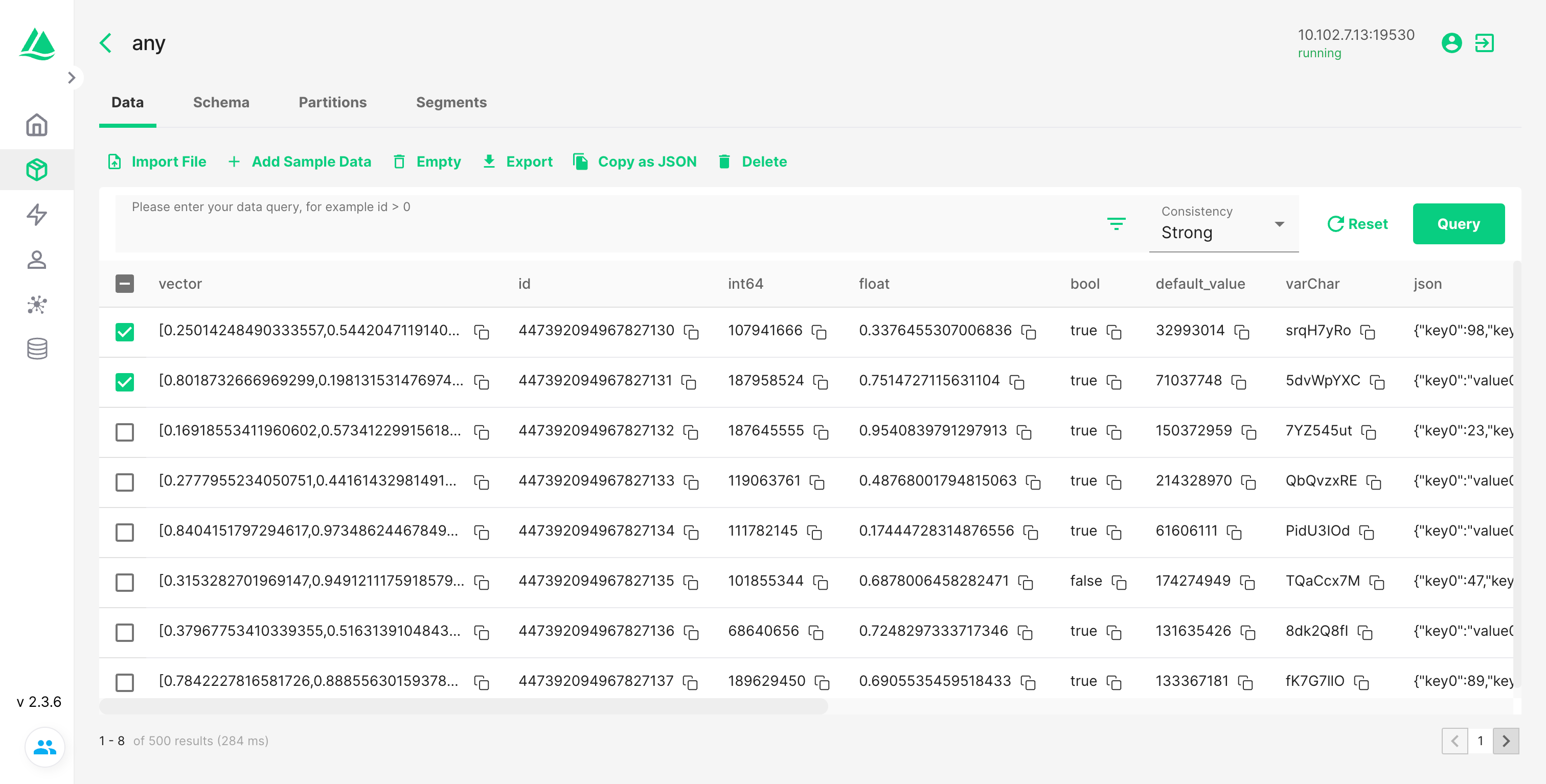1546x784 pixels.
Task: Open the lightning bolt search sidebar icon
Action: click(x=37, y=215)
